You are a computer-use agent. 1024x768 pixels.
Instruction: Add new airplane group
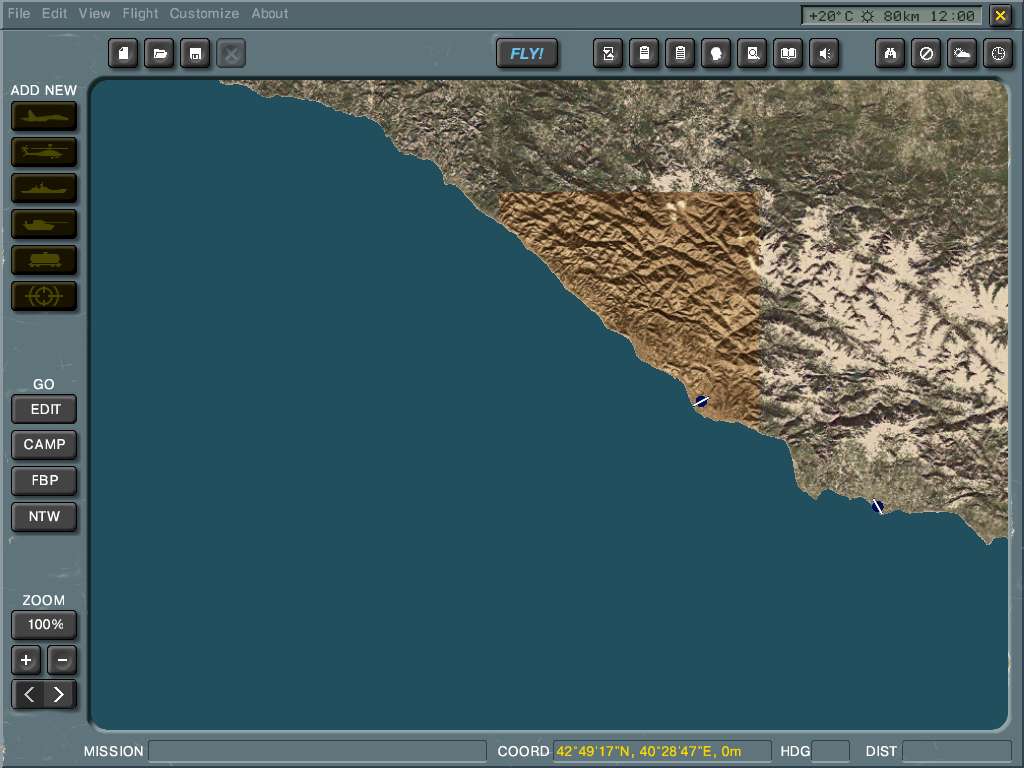(x=44, y=117)
